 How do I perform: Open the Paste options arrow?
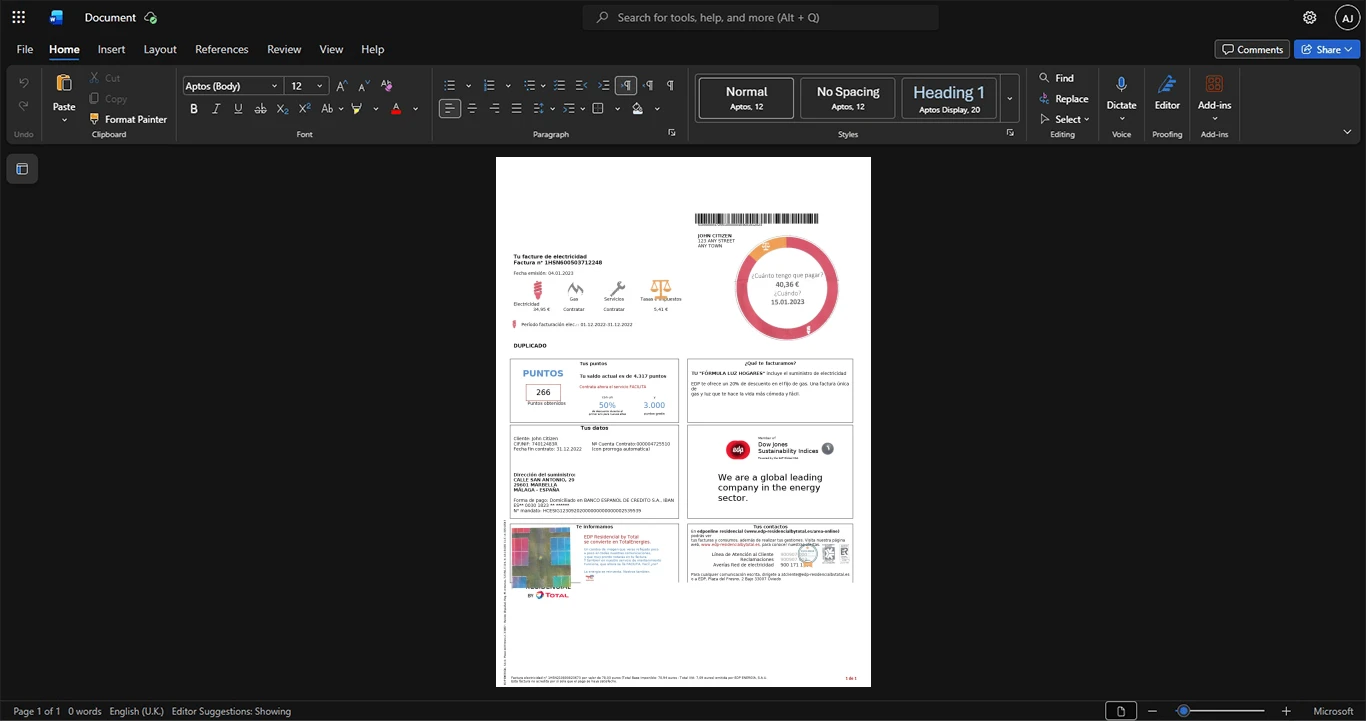[x=64, y=120]
